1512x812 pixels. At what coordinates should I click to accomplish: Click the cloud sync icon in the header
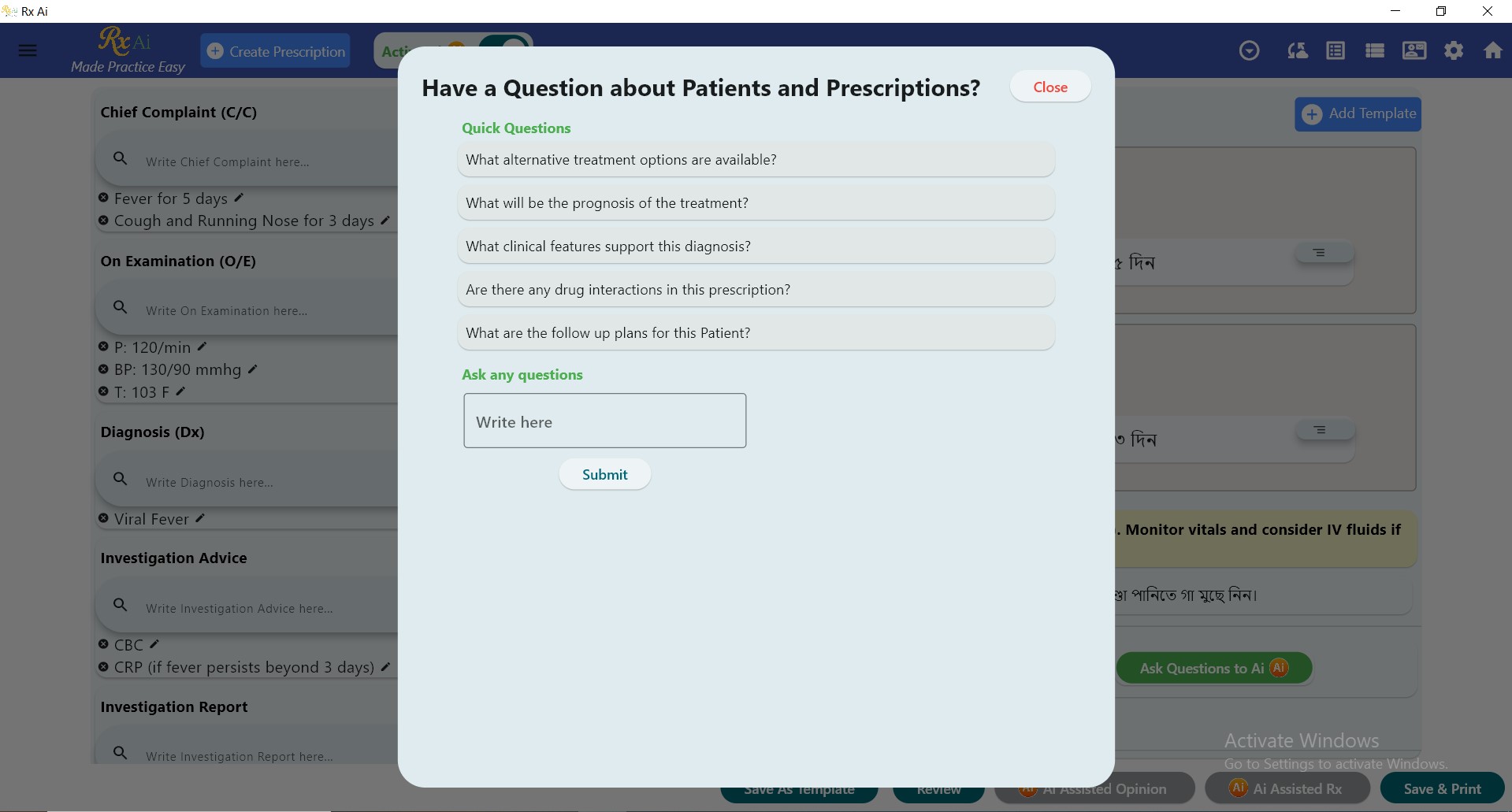click(1297, 51)
